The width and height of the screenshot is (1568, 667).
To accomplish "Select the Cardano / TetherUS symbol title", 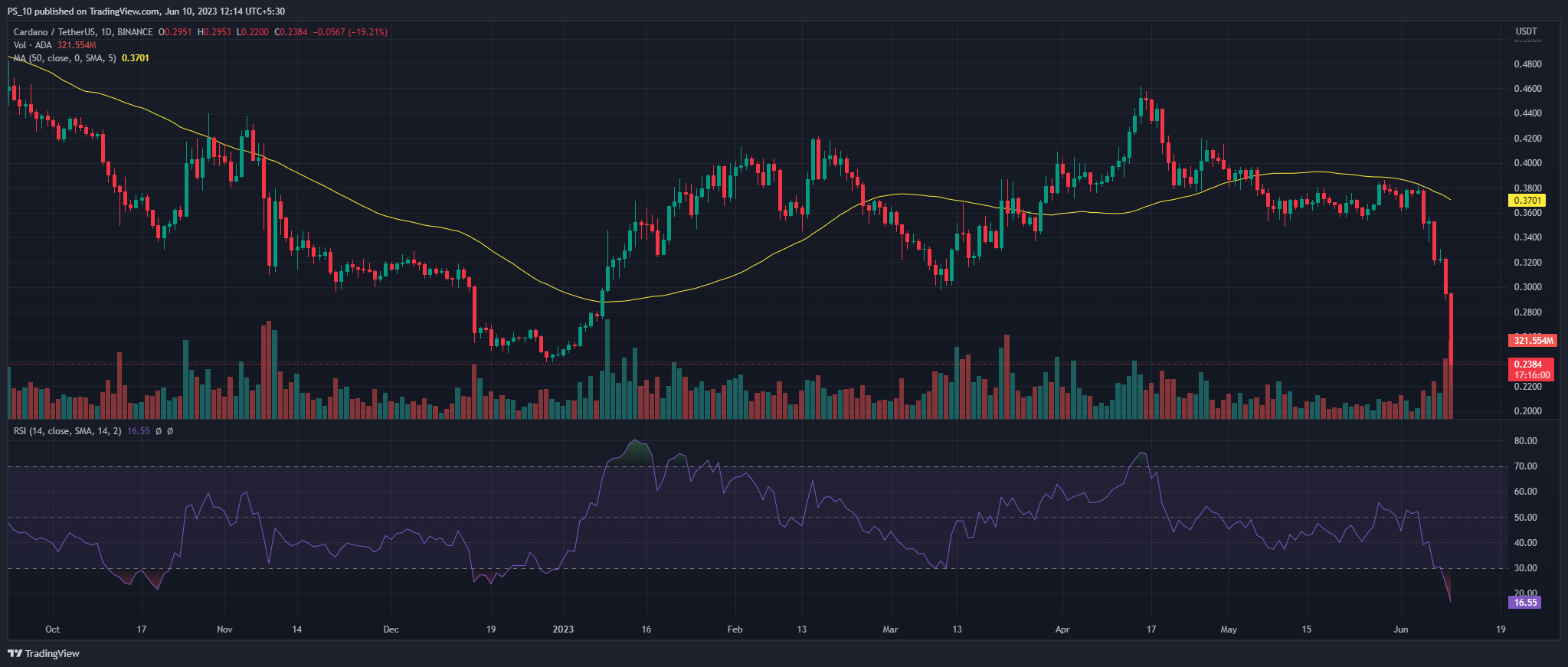I will [x=83, y=32].
